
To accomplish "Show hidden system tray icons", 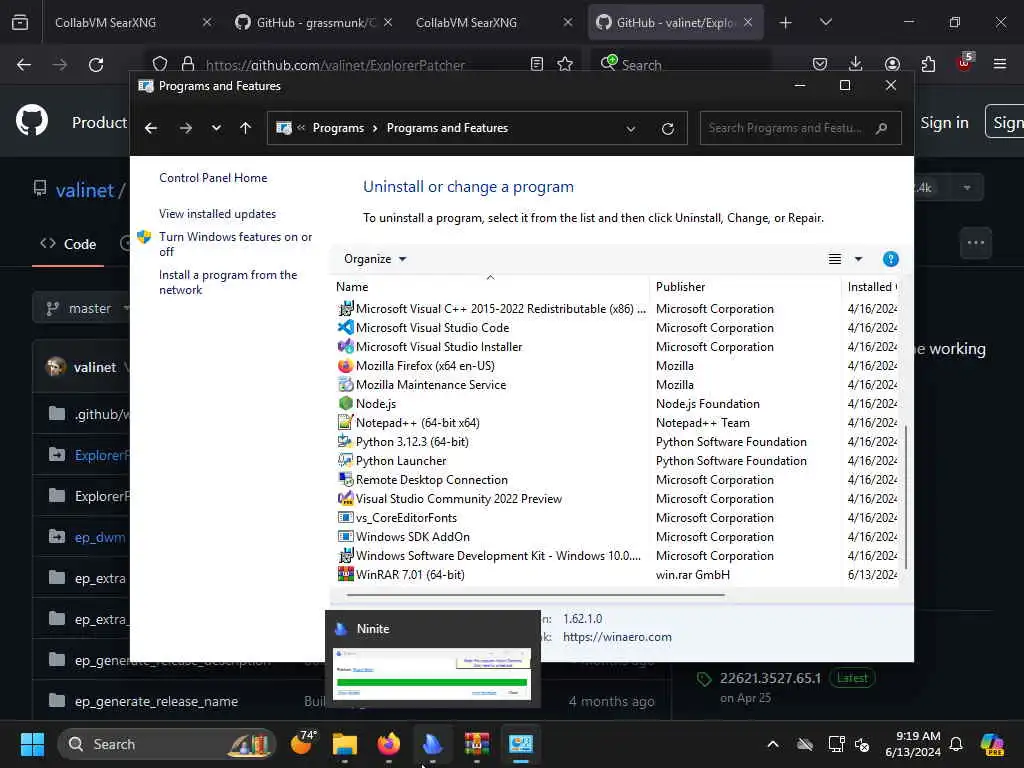I will click(x=773, y=744).
